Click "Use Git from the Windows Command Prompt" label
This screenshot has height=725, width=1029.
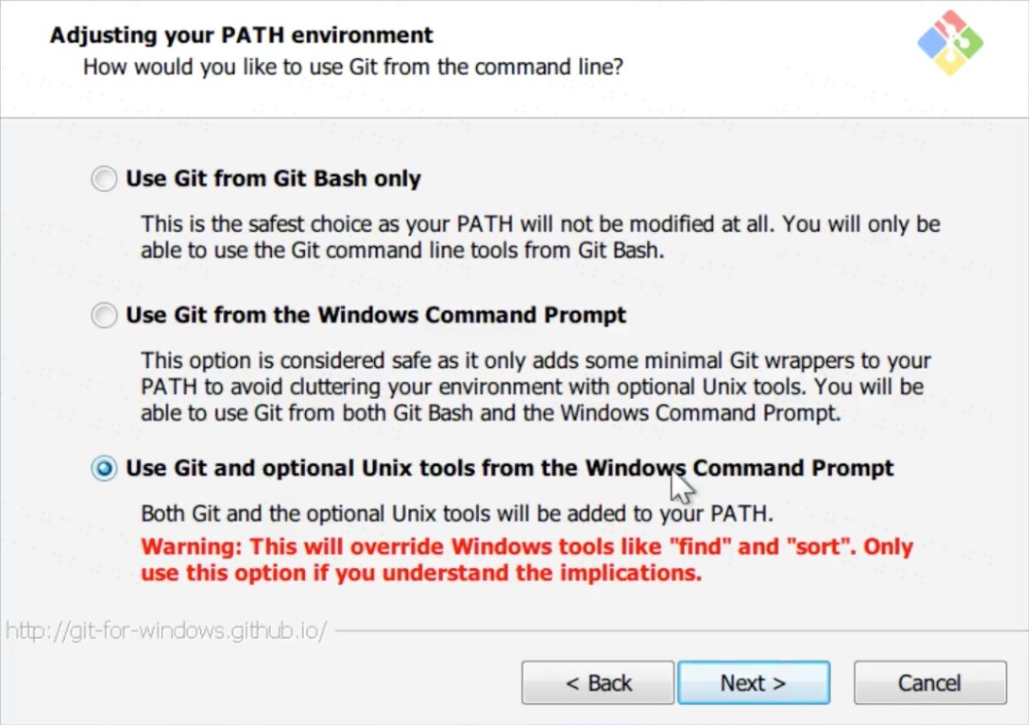[x=376, y=315]
